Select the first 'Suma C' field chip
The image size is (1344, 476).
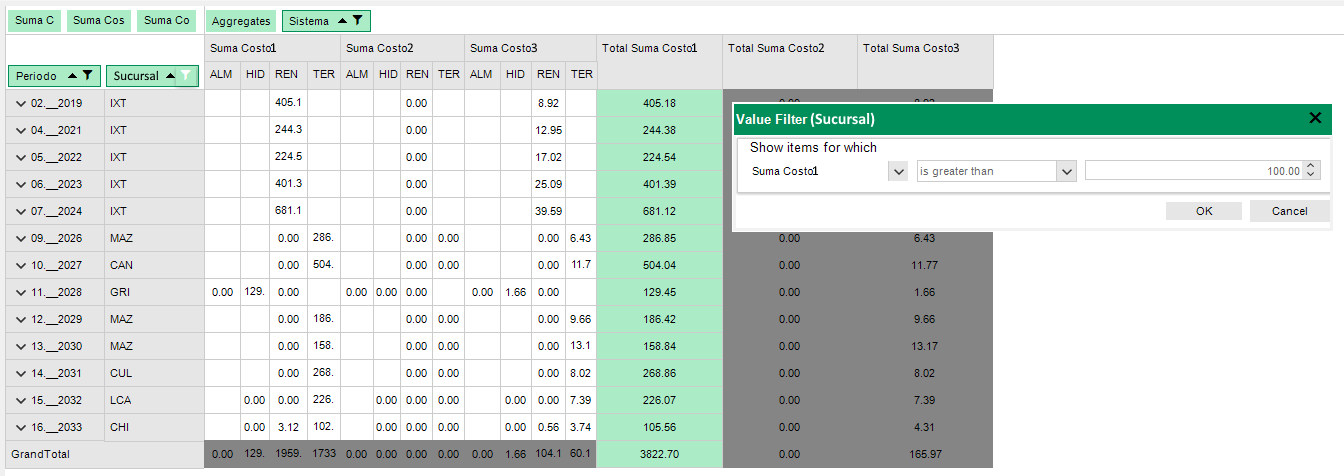[35, 20]
